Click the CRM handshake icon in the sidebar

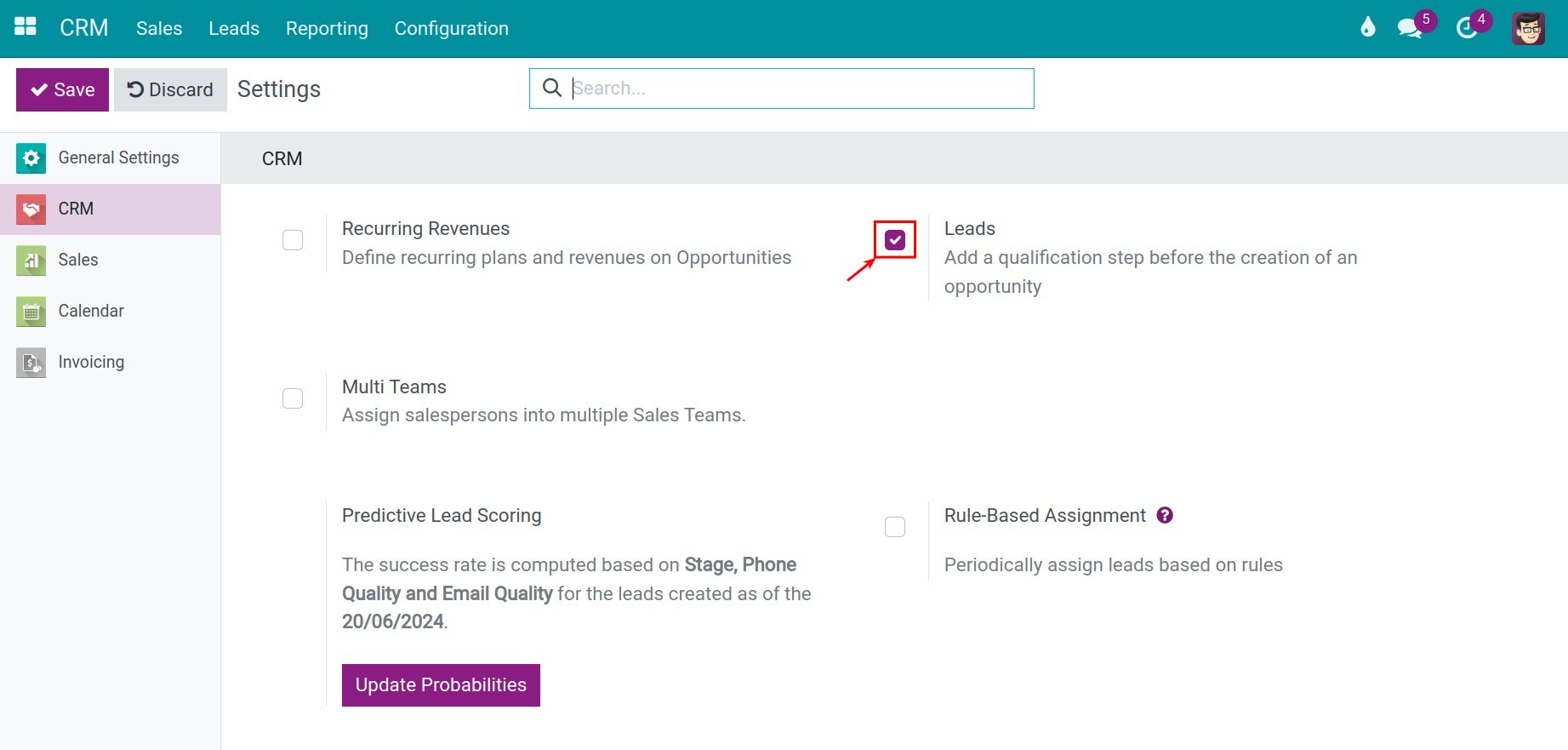[31, 209]
